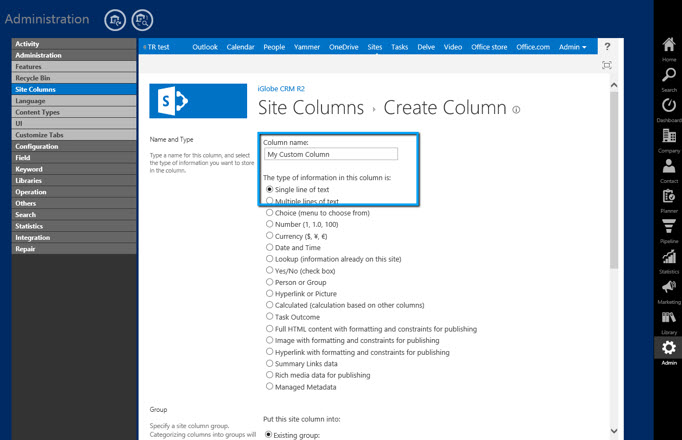Screen dimensions: 682x440
Task: Open Calendar in the top navigation
Action: point(240,47)
